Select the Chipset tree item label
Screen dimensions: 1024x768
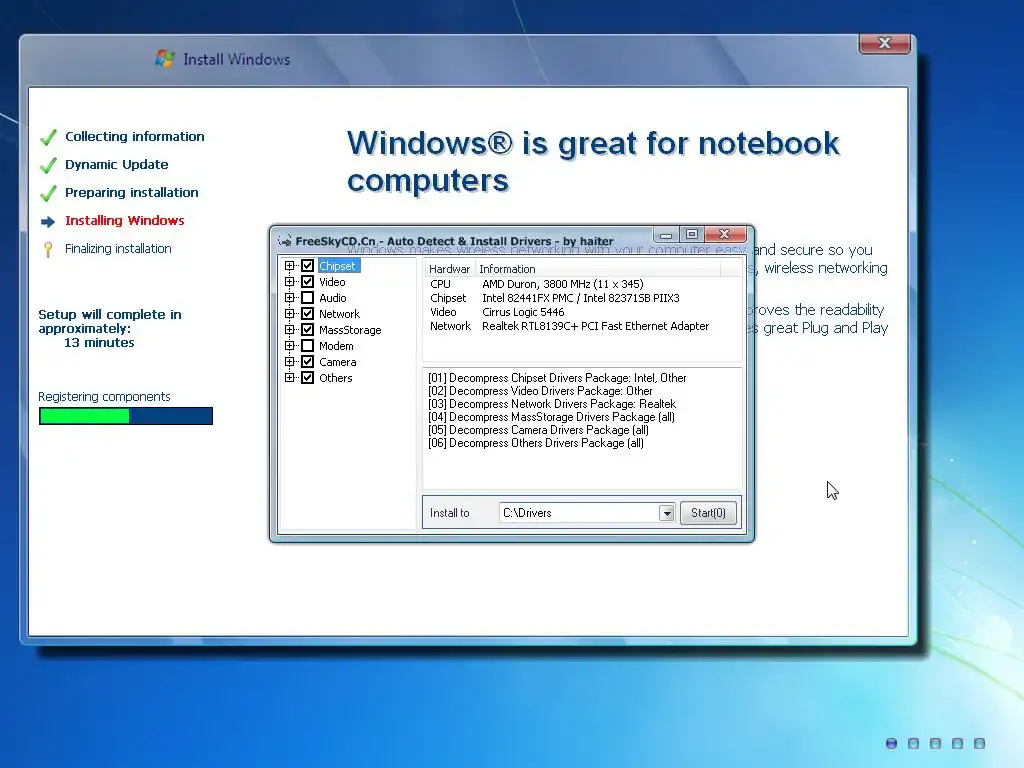click(x=338, y=266)
